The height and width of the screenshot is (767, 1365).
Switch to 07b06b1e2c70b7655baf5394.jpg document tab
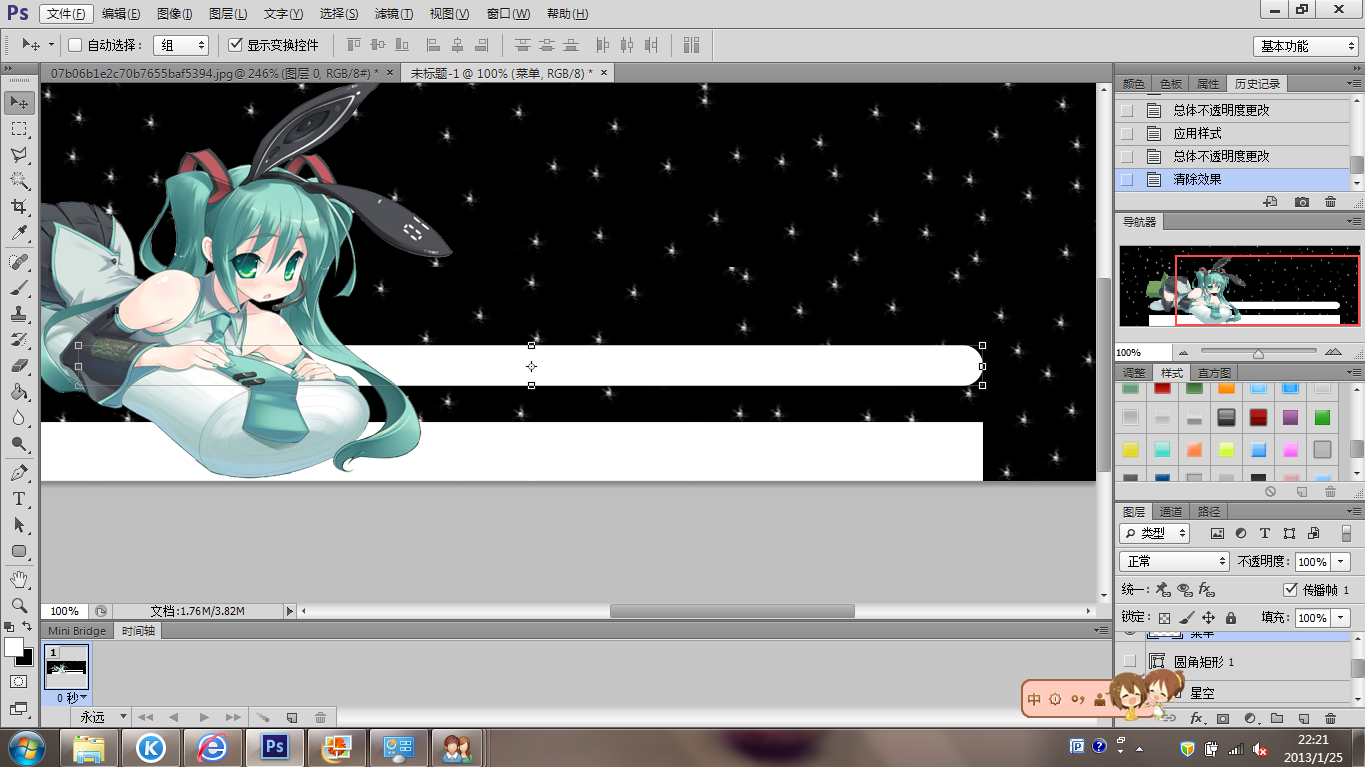(214, 73)
